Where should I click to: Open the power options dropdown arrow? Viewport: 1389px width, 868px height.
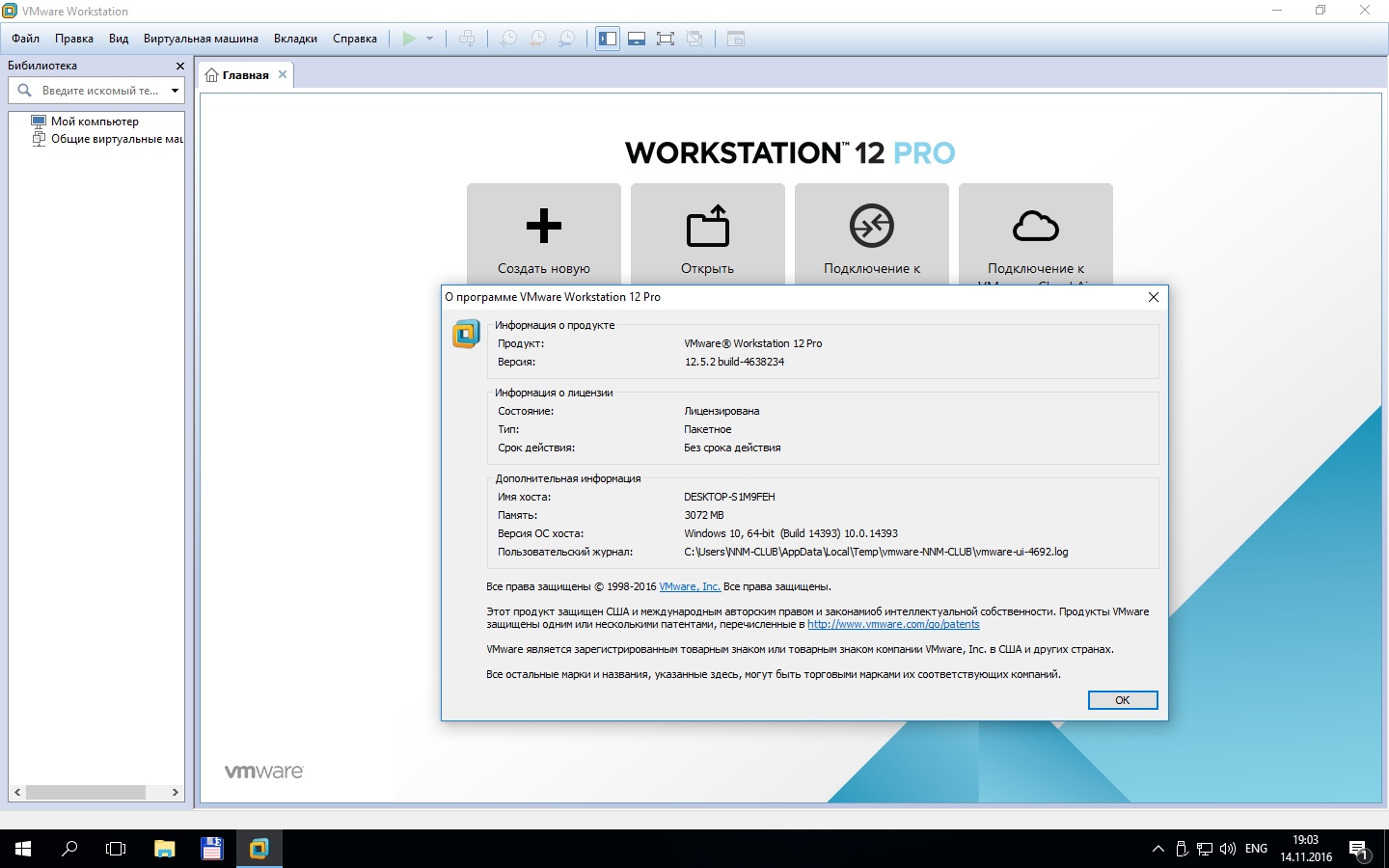(429, 39)
